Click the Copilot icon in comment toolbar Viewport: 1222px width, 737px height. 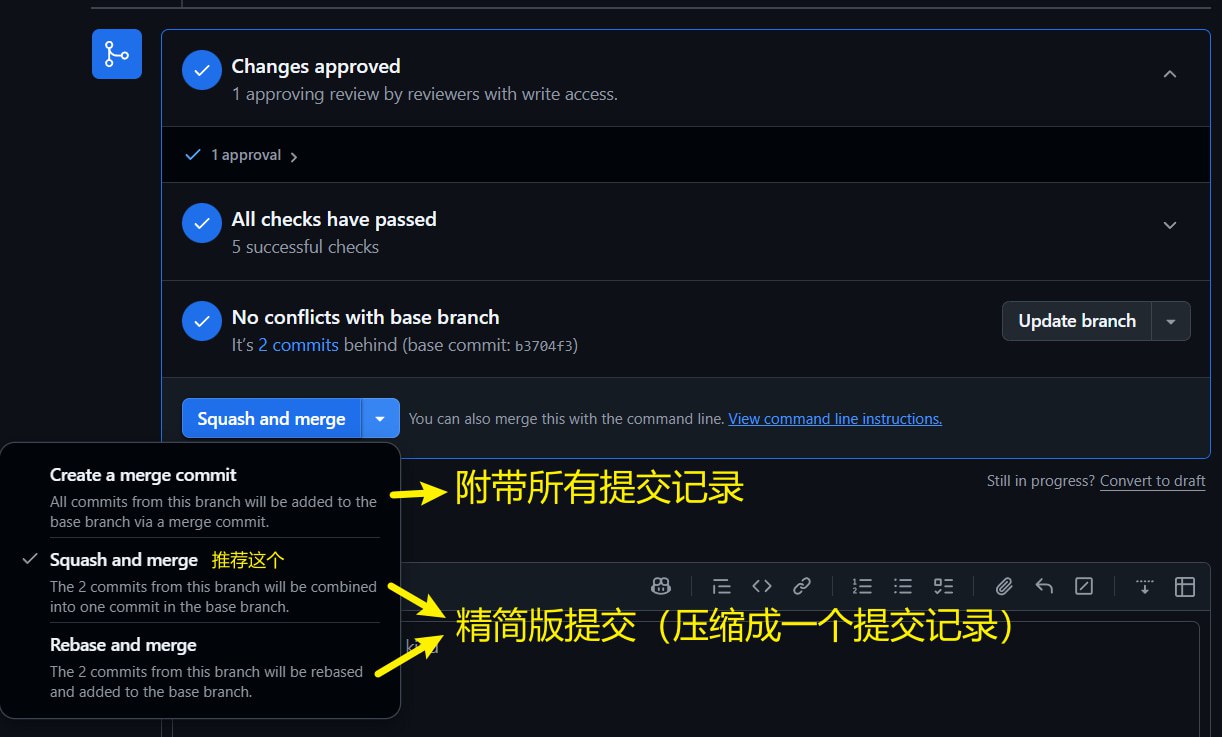pyautogui.click(x=660, y=586)
